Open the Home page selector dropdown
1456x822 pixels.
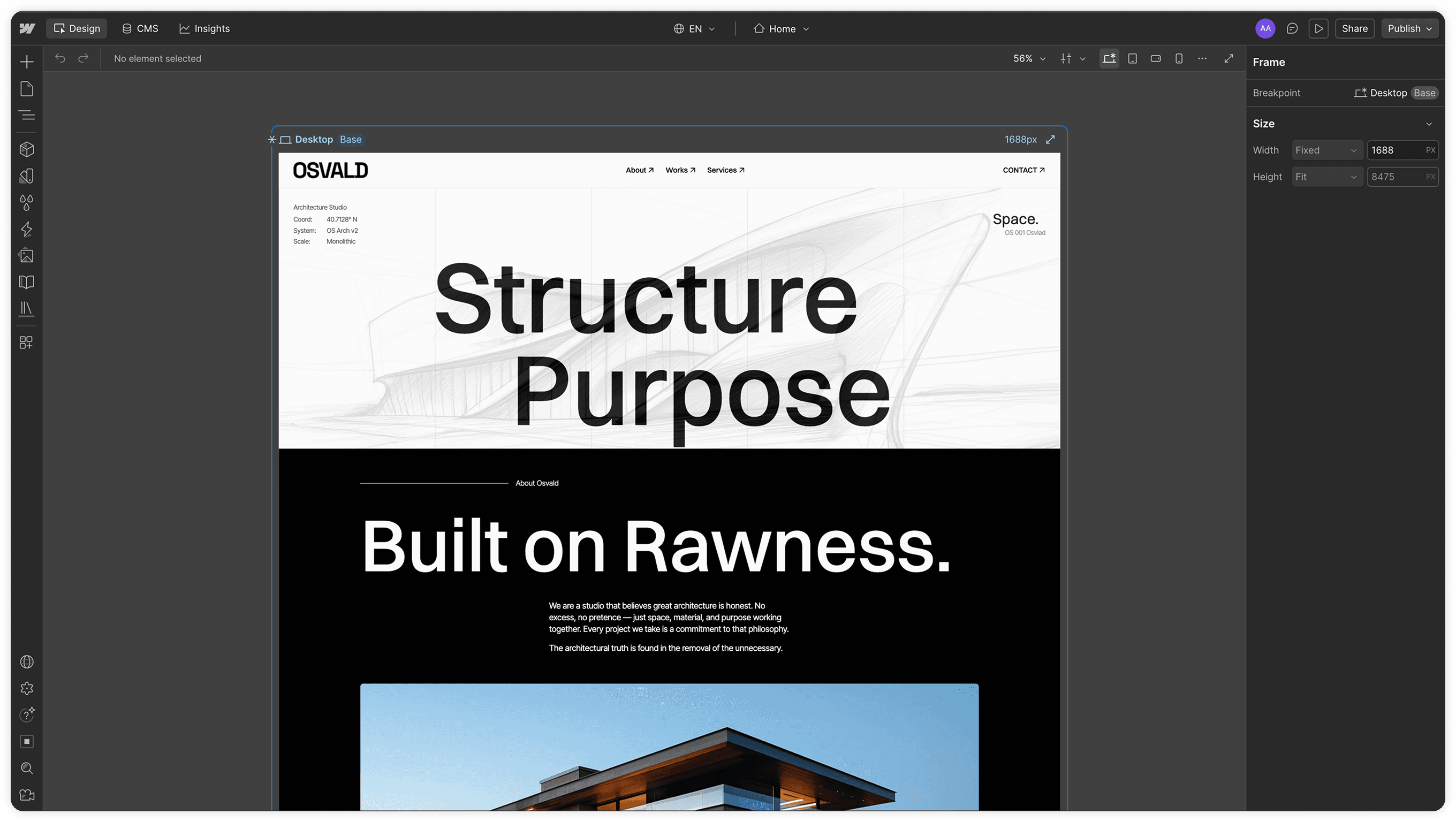click(x=781, y=28)
